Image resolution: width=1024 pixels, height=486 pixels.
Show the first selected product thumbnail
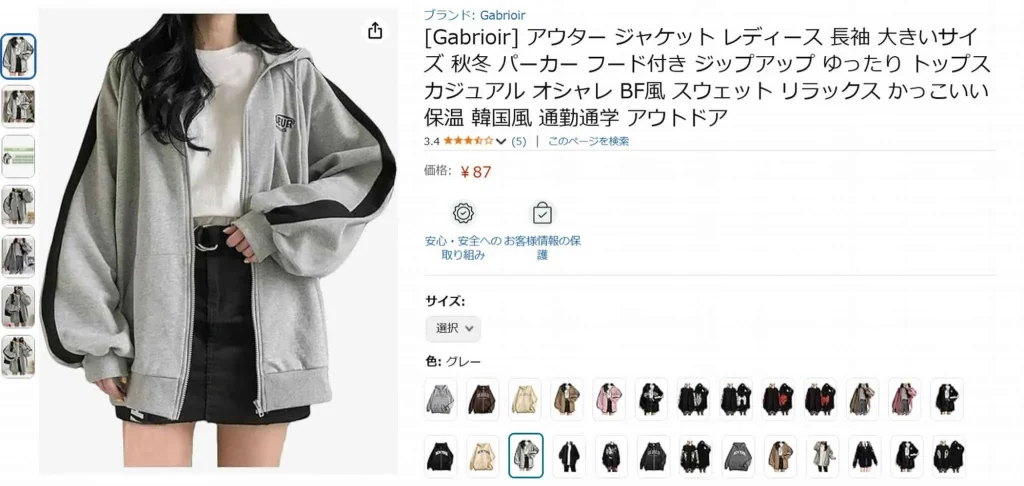18,57
